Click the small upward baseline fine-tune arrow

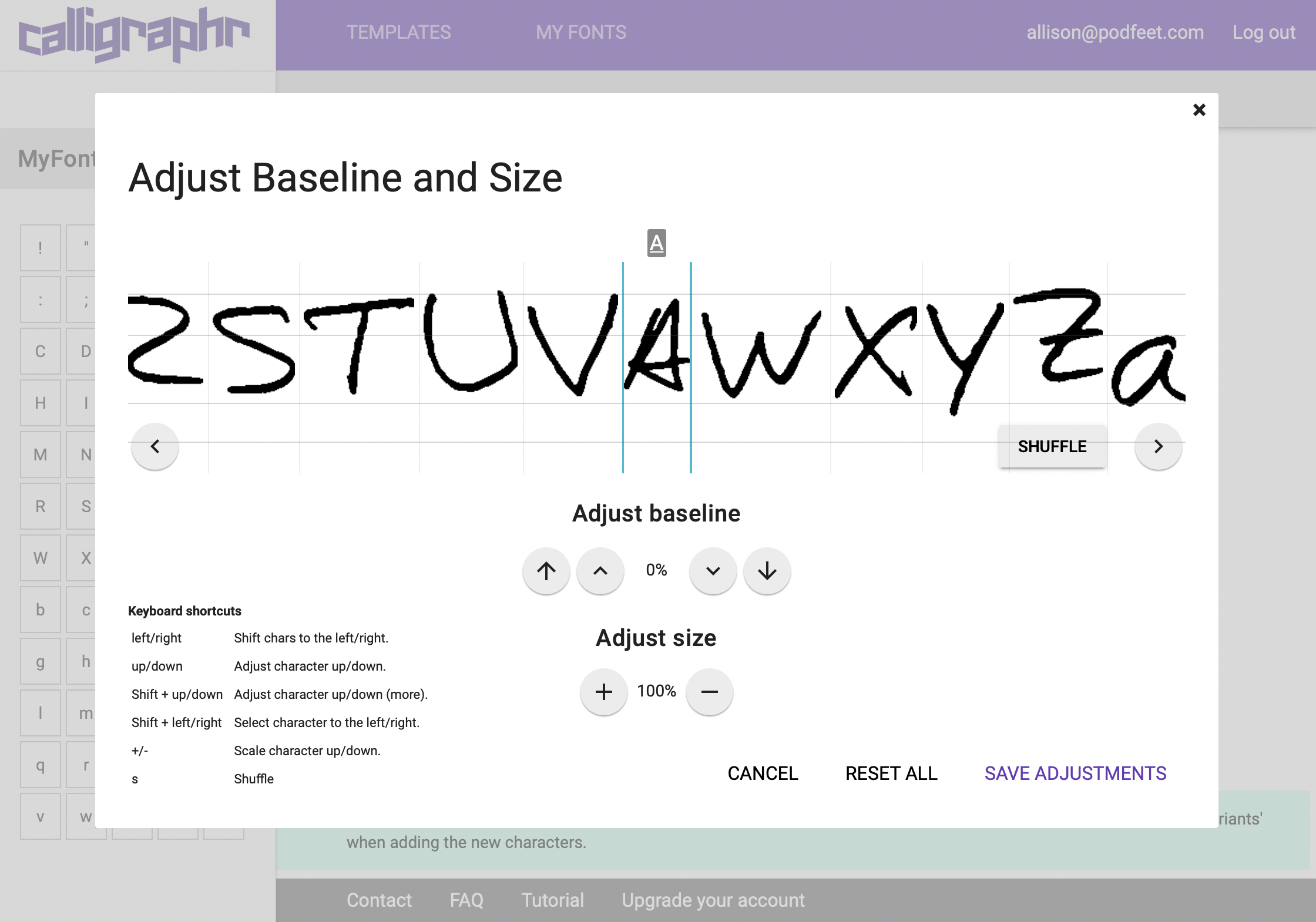[x=601, y=571]
